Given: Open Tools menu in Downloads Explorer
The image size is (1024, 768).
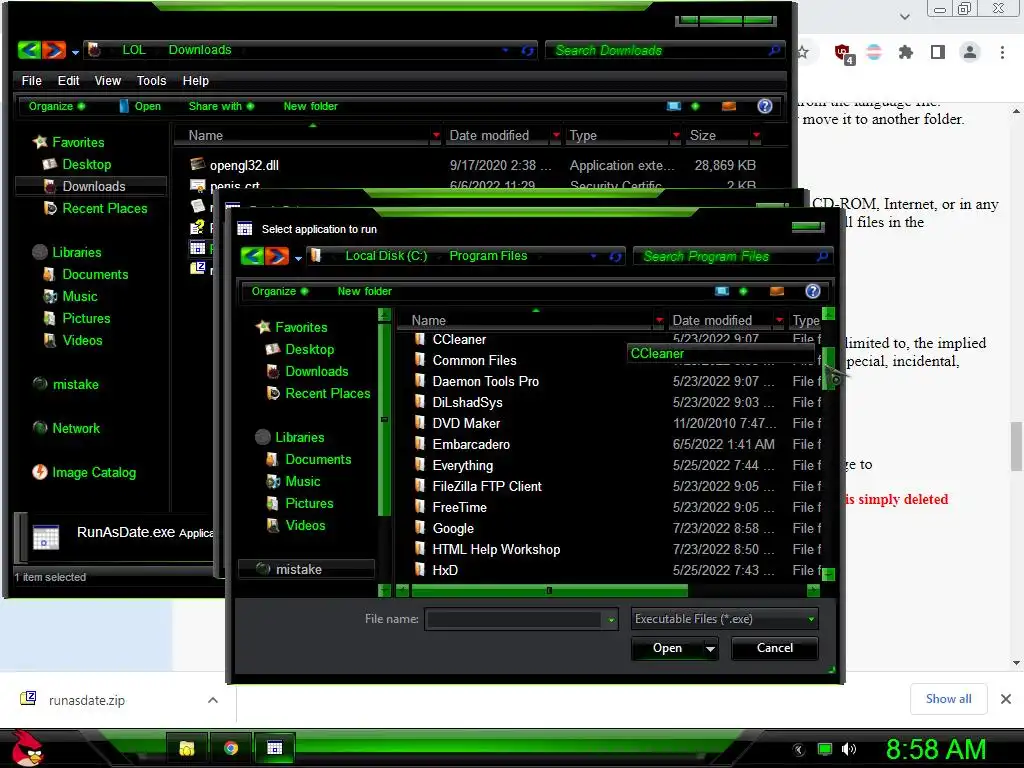Looking at the screenshot, I should [151, 80].
